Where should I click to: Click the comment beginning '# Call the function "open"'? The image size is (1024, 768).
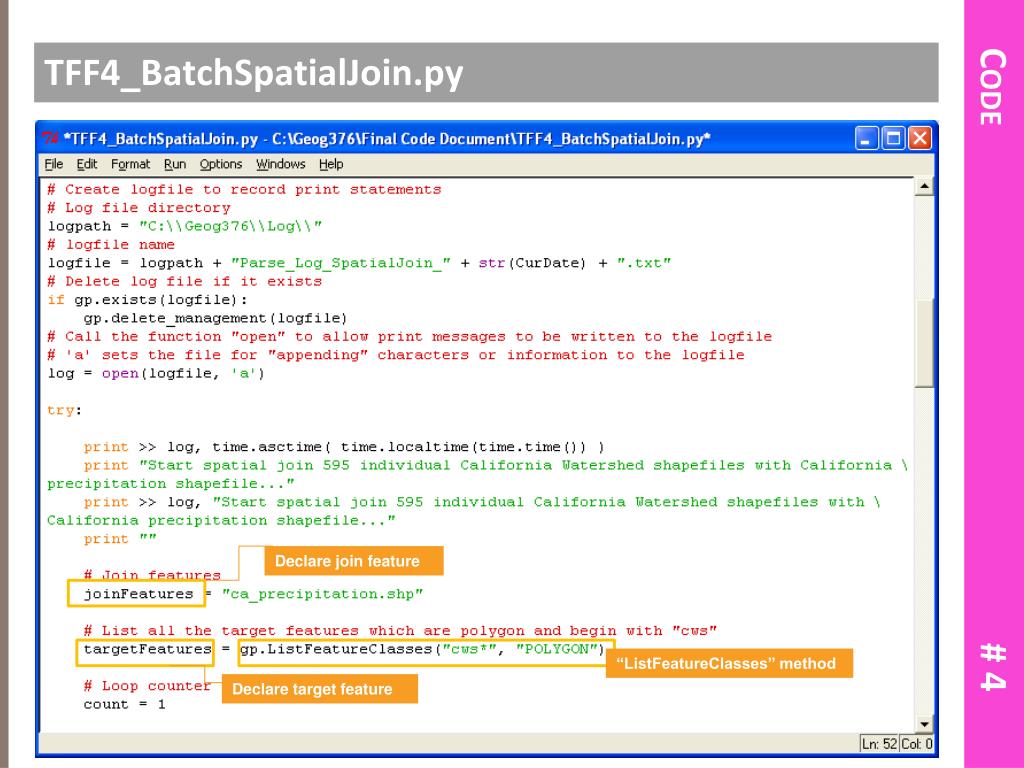[409, 336]
